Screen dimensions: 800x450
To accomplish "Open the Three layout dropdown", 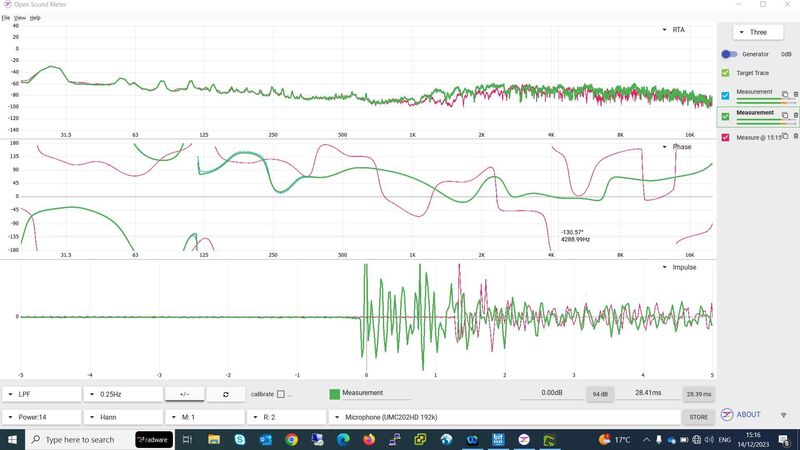I will click(x=758, y=32).
